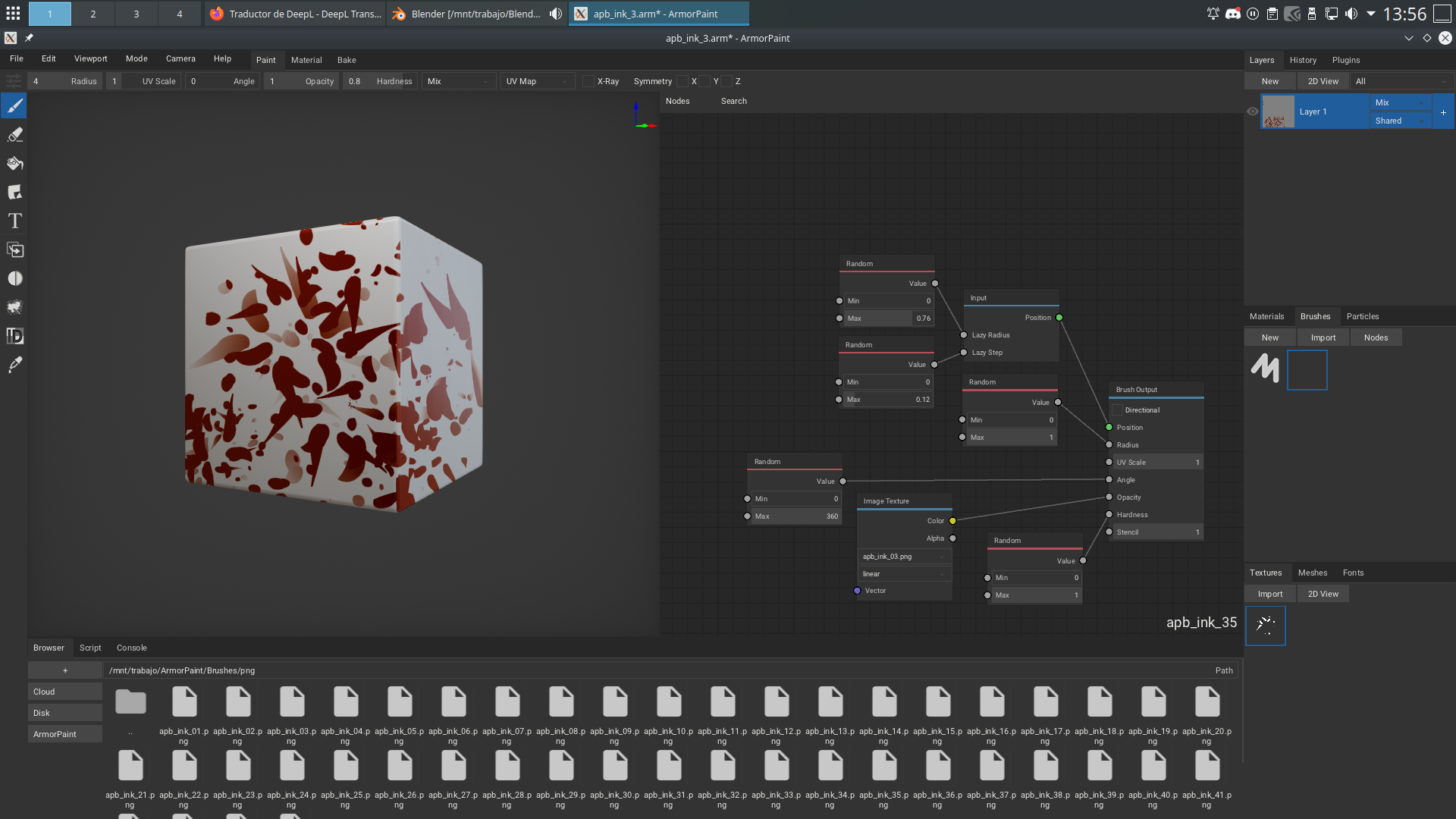Select the Clone tool

point(14,250)
